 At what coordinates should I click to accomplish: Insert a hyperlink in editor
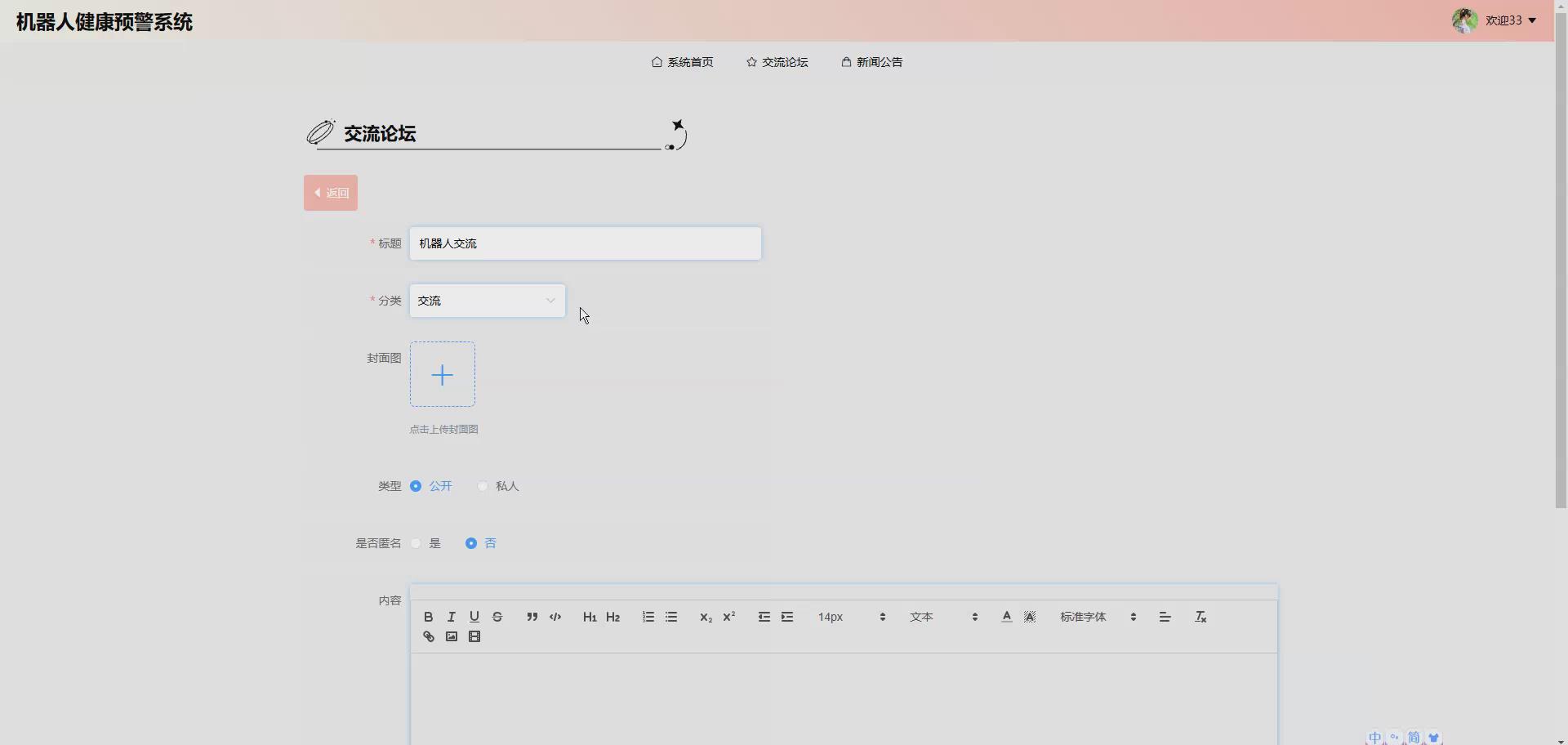pos(428,636)
